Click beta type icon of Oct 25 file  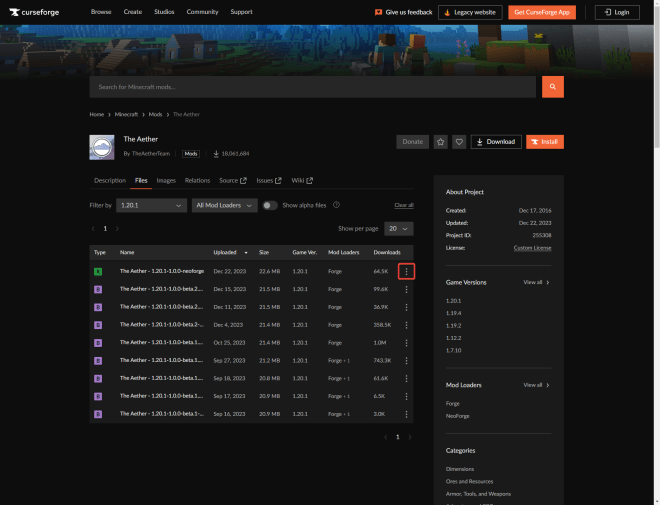point(98,343)
